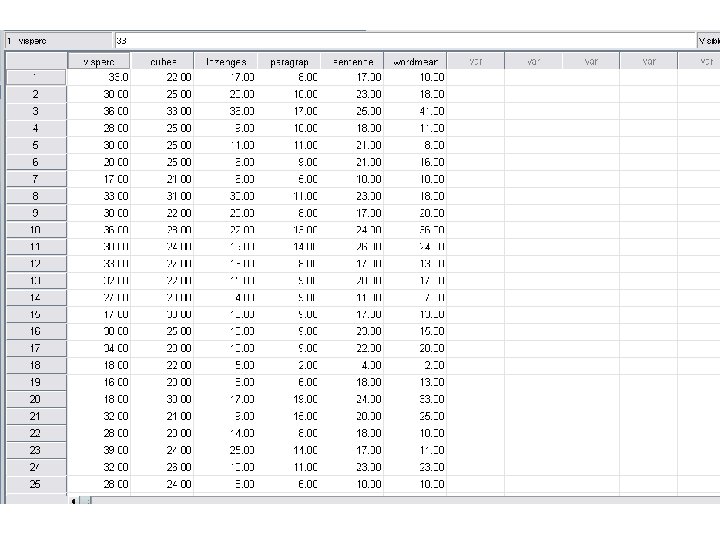Image resolution: width=720 pixels, height=540 pixels.
Task: Click the paragrap cell in row 14
Action: (289, 298)
